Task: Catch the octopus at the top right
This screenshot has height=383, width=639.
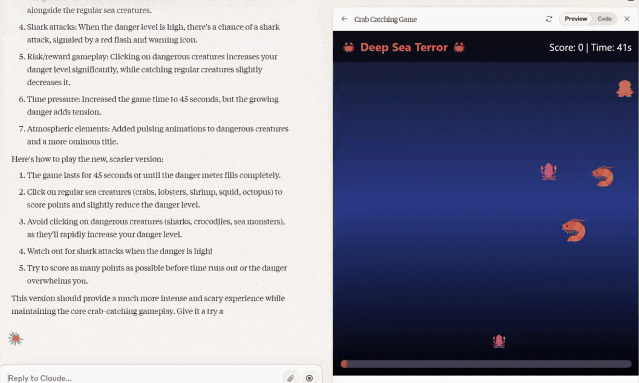Action: point(625,88)
